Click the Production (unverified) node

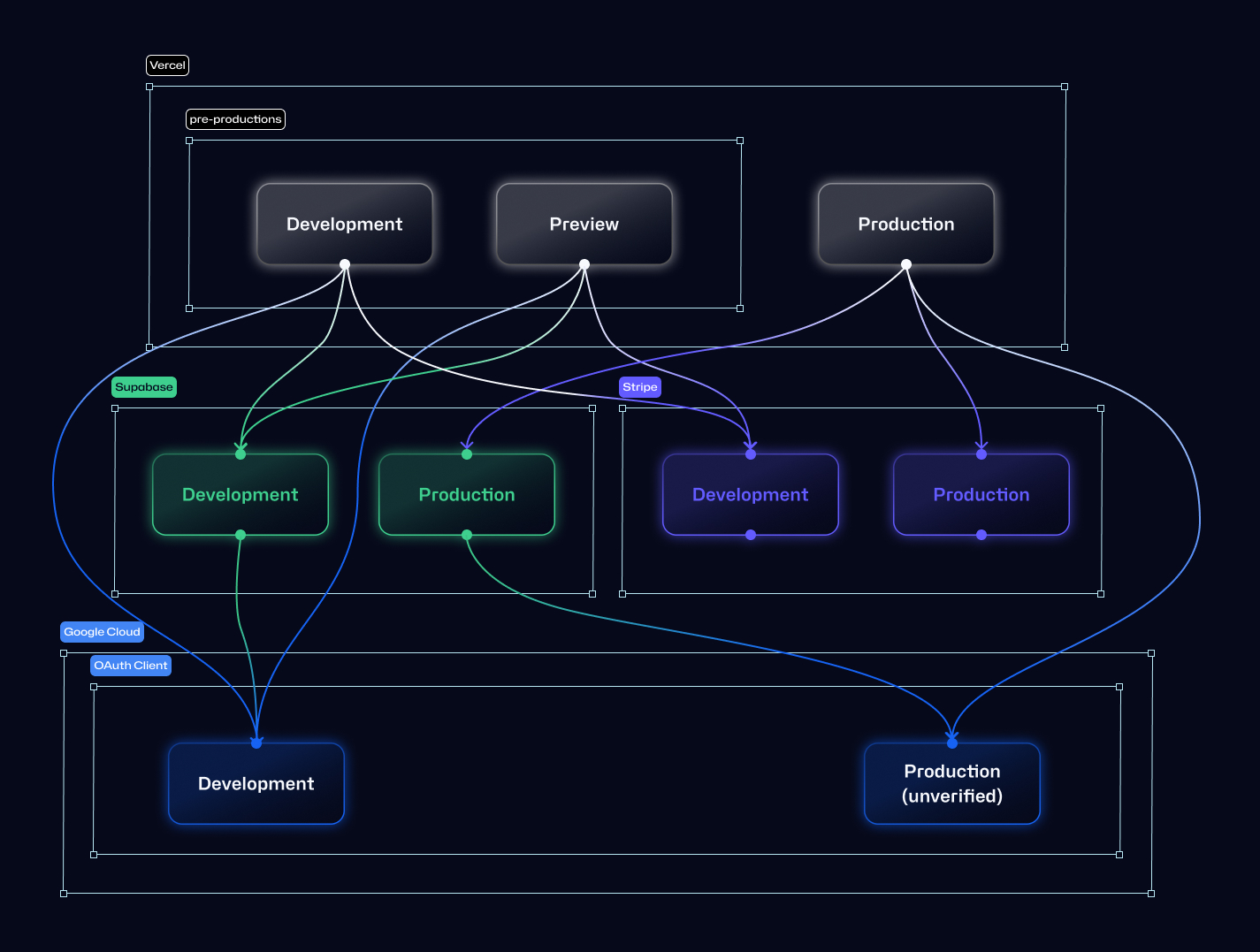pyautogui.click(x=951, y=783)
